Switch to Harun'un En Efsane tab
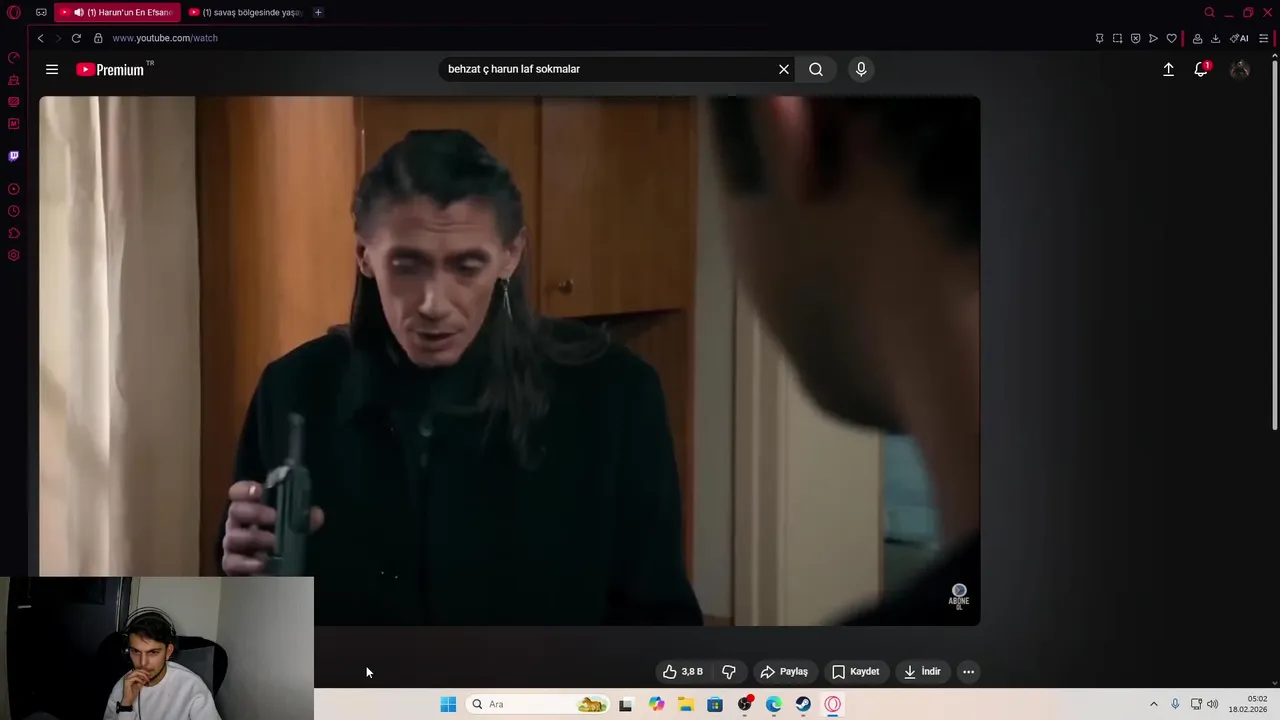 (x=118, y=12)
